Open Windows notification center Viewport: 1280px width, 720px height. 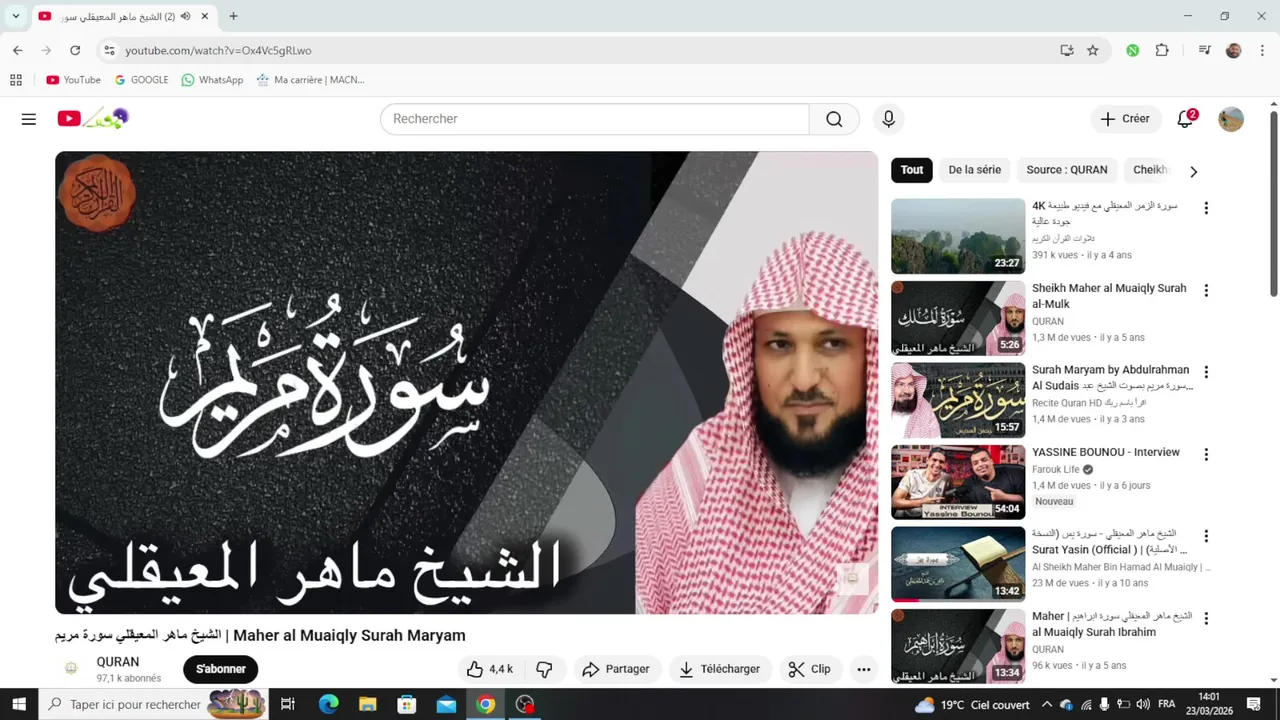coord(1253,705)
